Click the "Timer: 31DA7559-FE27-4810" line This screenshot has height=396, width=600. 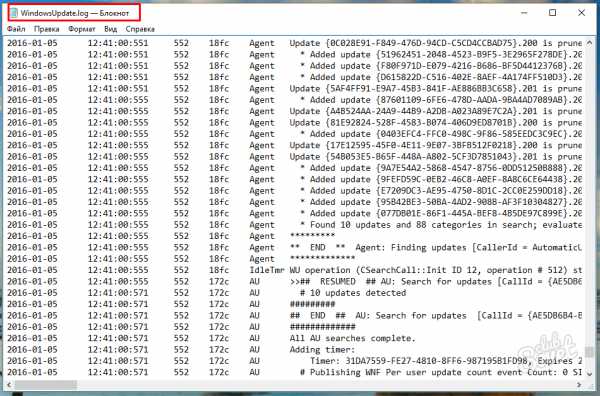294,361
